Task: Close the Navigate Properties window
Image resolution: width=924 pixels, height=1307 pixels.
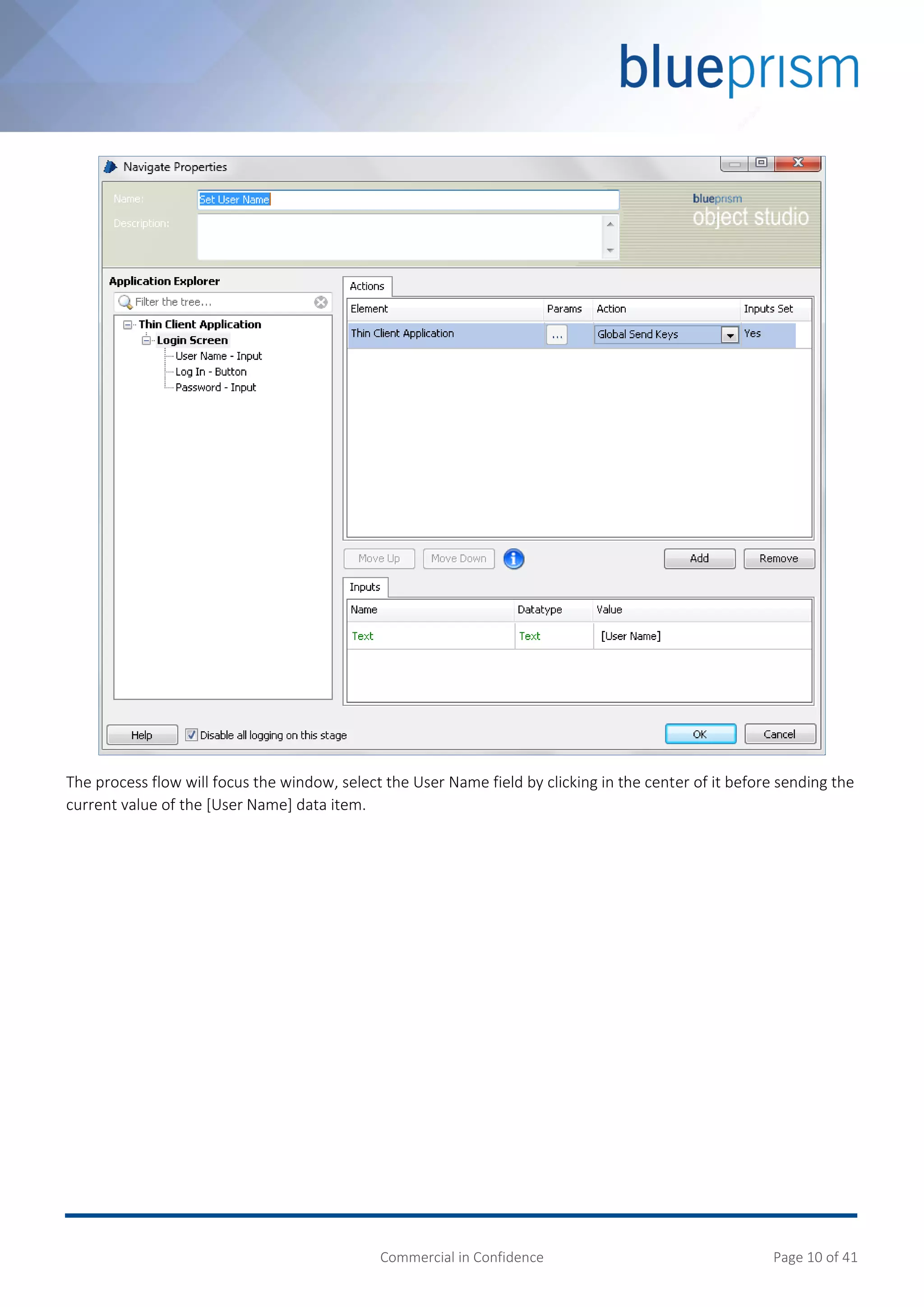Action: pos(798,163)
